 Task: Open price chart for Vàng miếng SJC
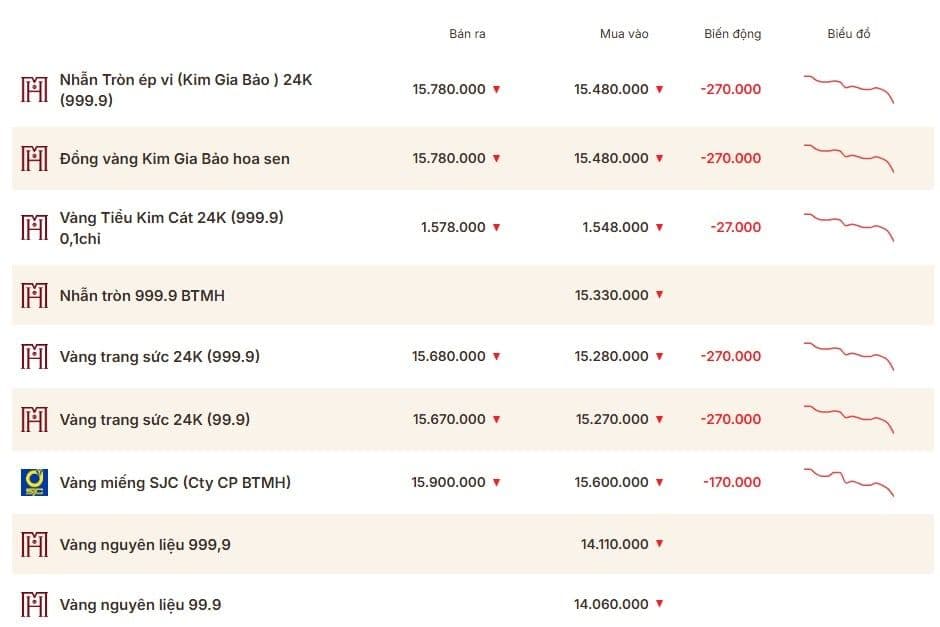849,482
